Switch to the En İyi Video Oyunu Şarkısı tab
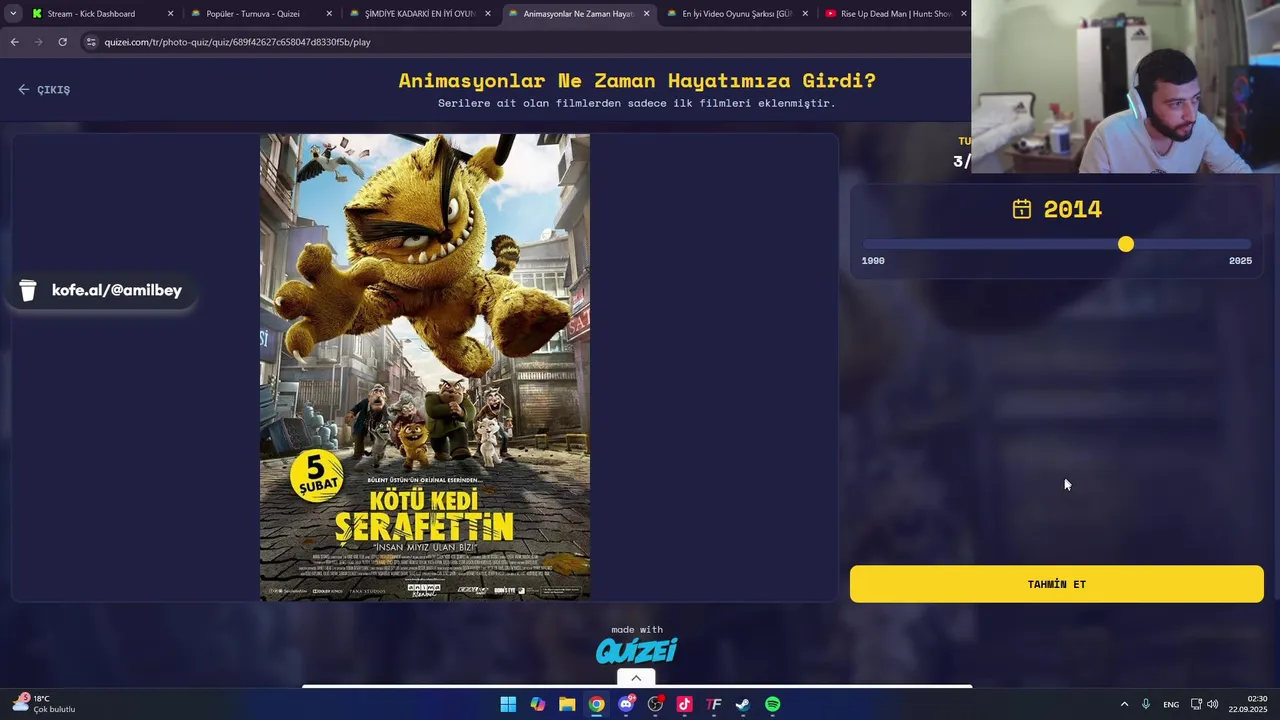Screen dimensions: 1280x720 tap(737, 14)
